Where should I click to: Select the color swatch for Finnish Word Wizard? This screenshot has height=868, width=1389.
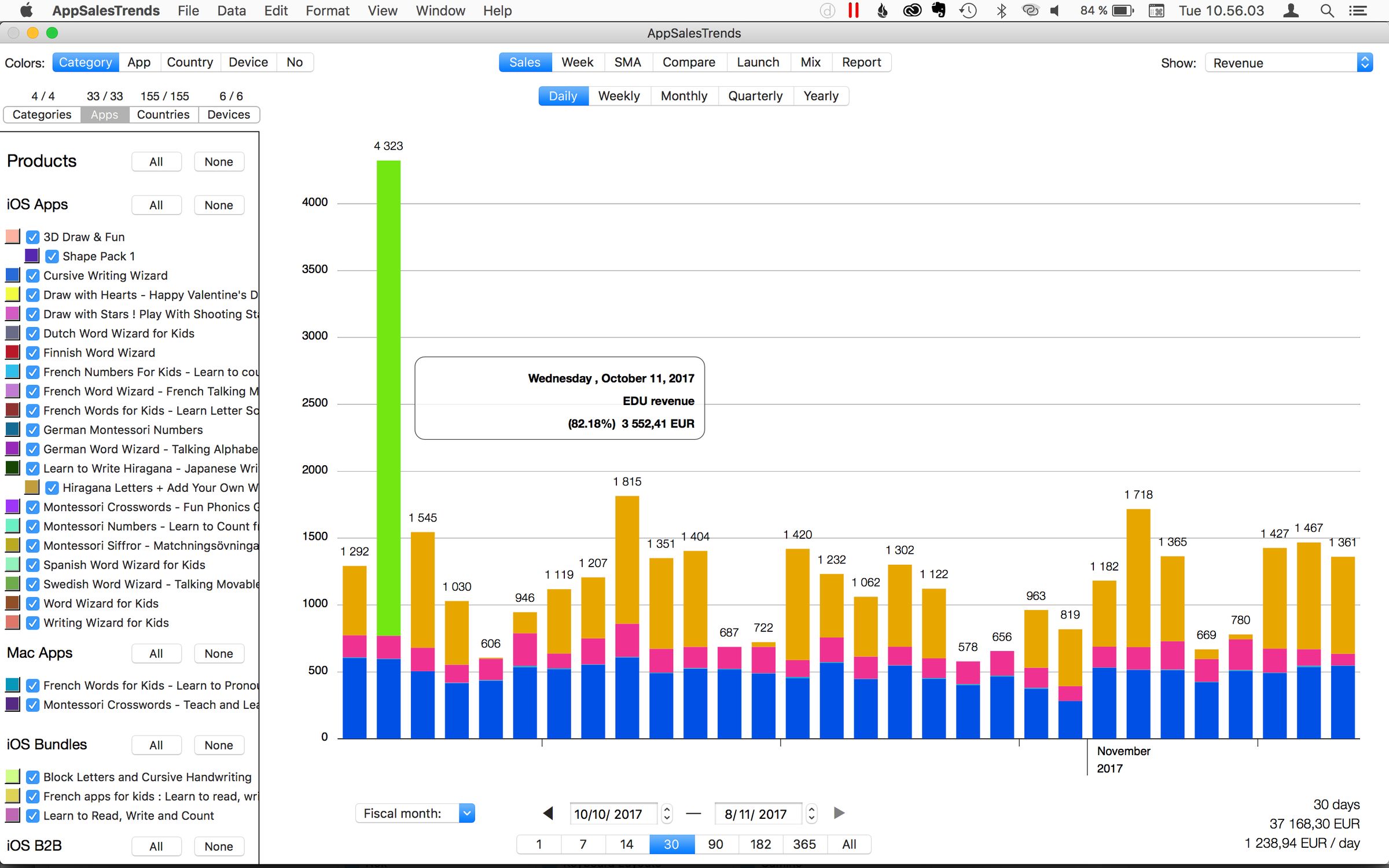click(x=12, y=352)
